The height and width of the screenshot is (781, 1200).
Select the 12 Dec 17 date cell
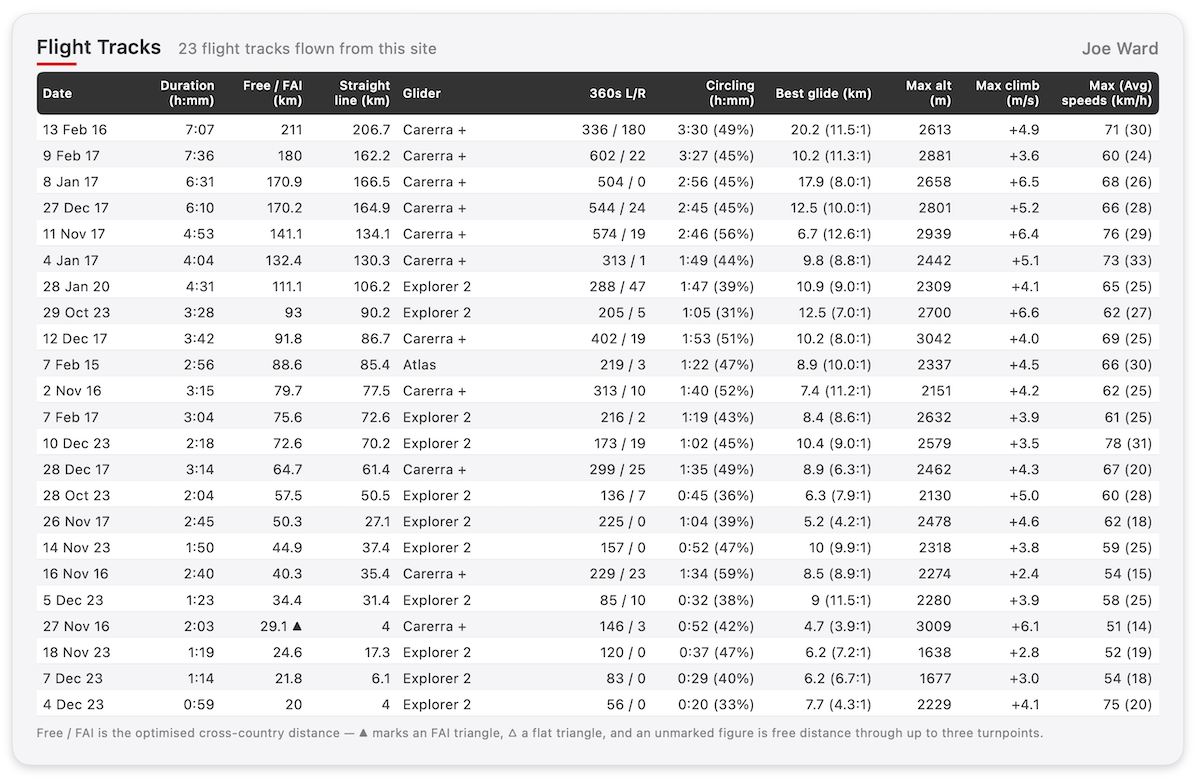tap(75, 338)
